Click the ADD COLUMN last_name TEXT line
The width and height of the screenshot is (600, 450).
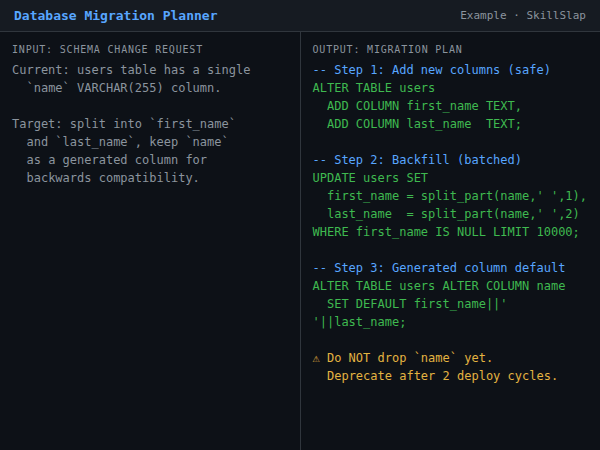pos(424,124)
